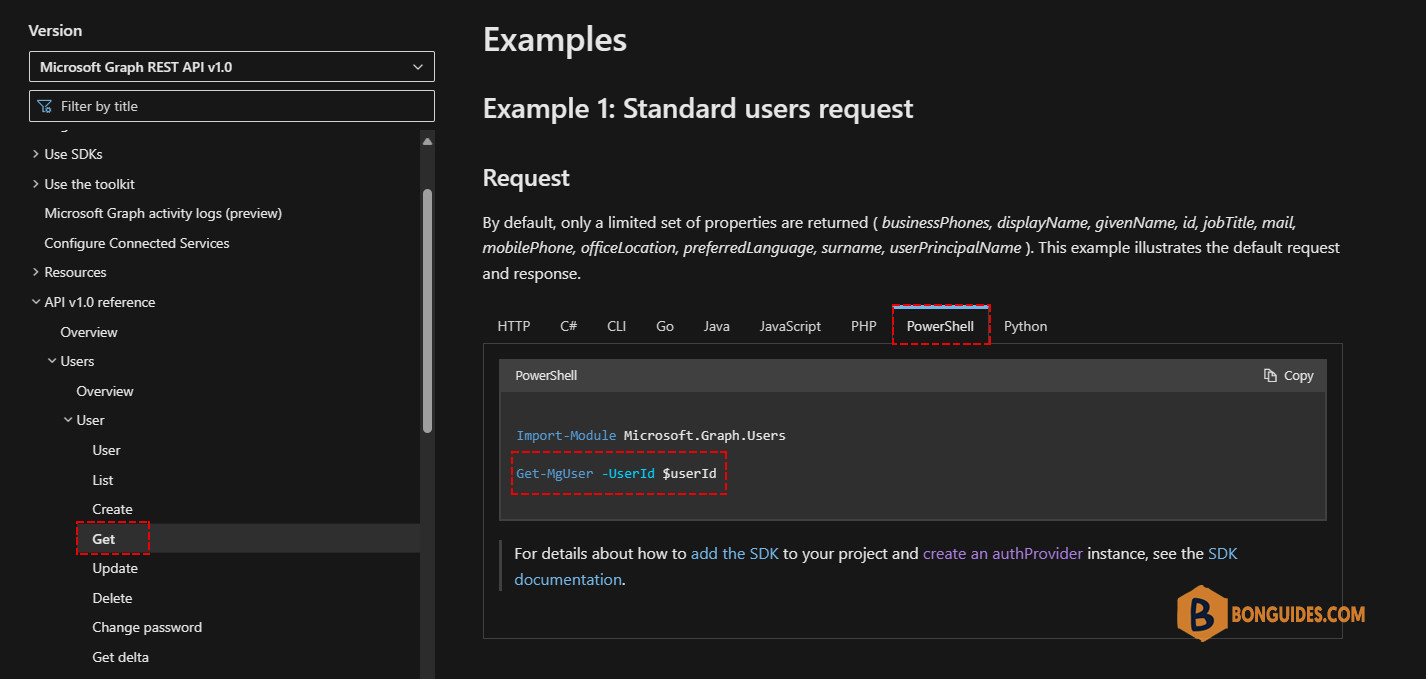
Task: Click the filter icon in the title filter box
Action: pos(44,106)
